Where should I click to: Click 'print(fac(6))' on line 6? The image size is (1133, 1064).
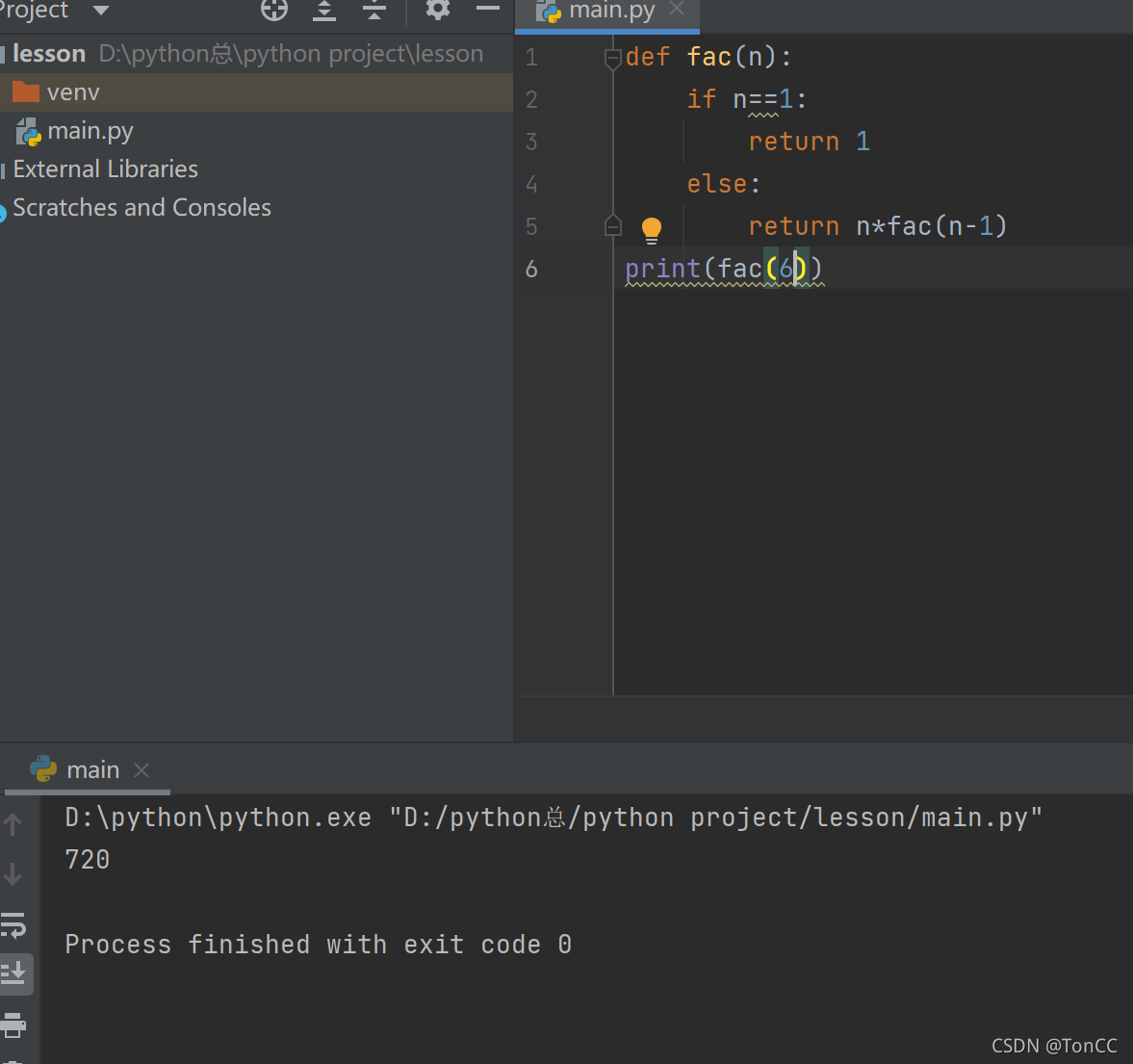(x=723, y=269)
